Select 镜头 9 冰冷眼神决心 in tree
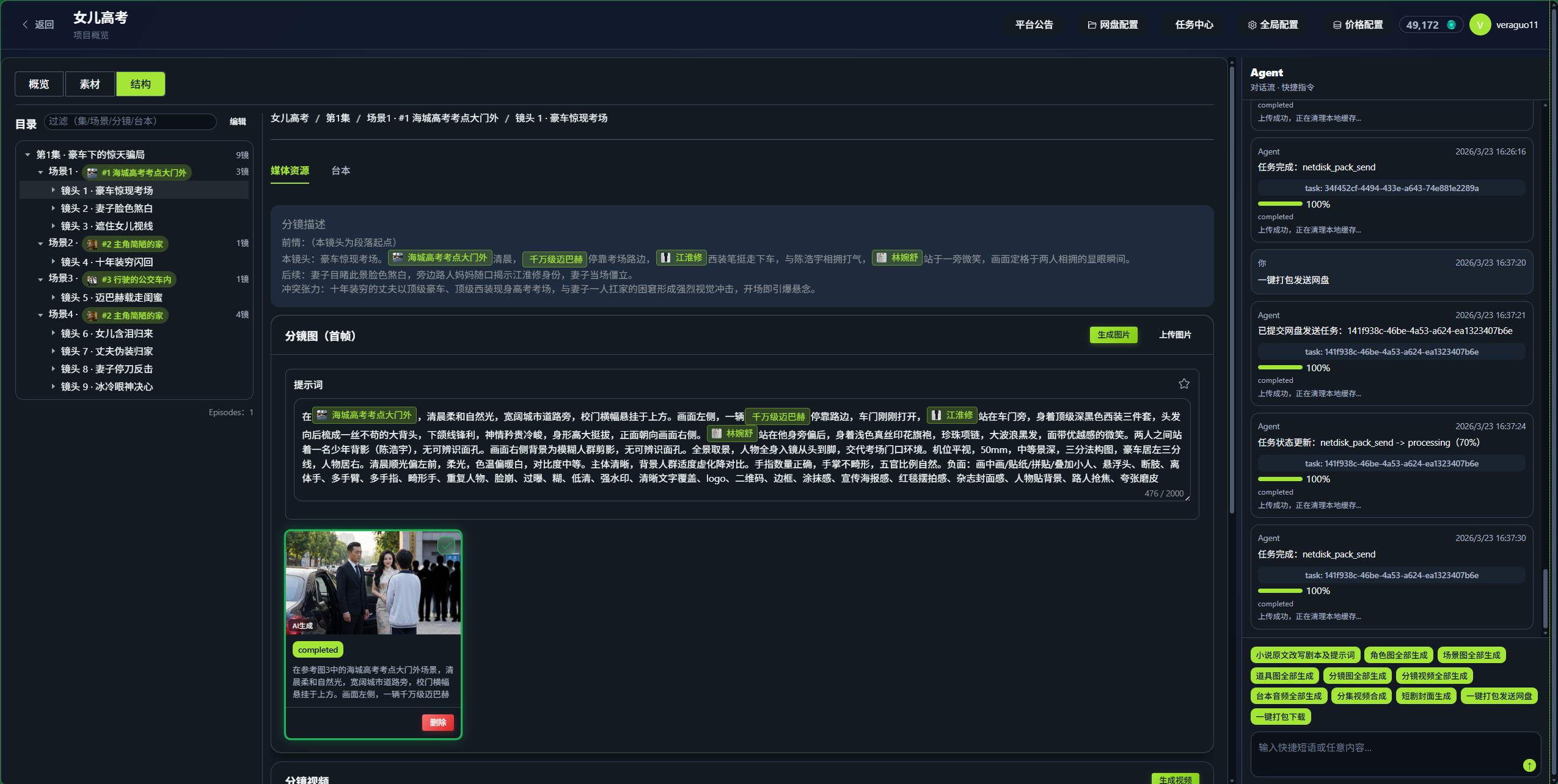The height and width of the screenshot is (784, 1558). (x=107, y=387)
